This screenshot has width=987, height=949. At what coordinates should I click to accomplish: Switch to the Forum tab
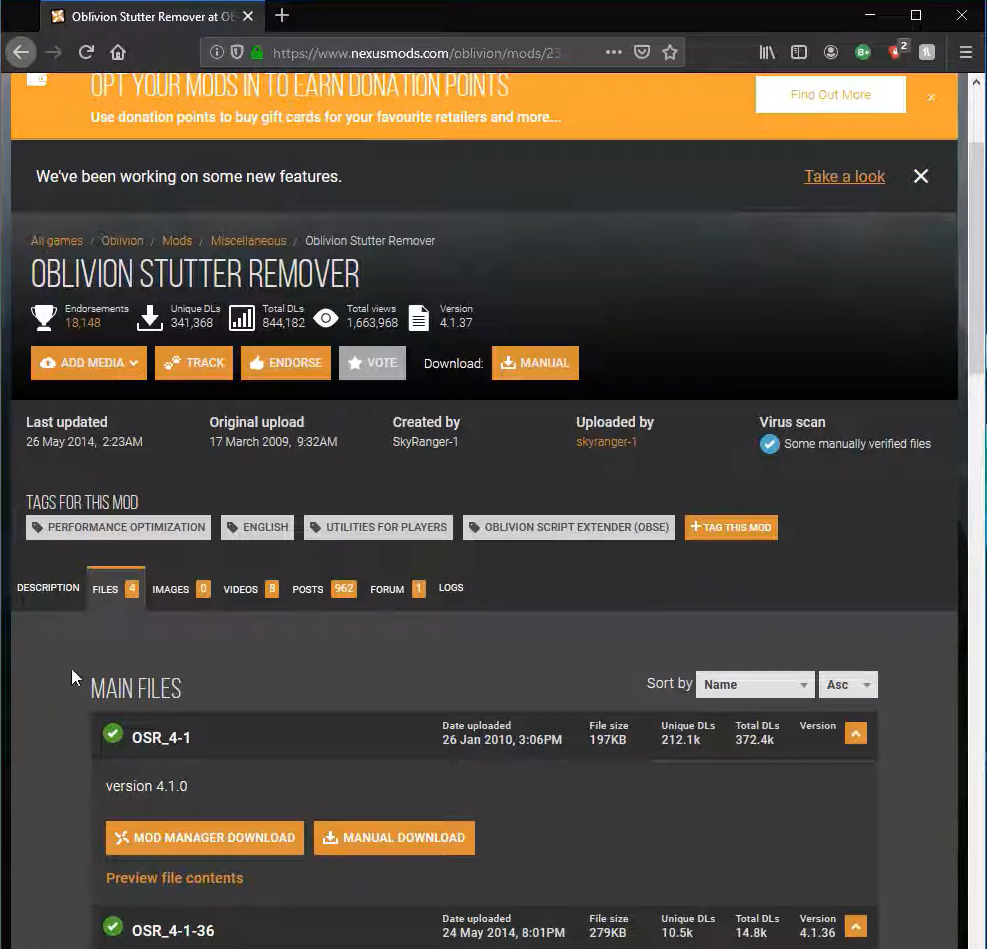(397, 589)
